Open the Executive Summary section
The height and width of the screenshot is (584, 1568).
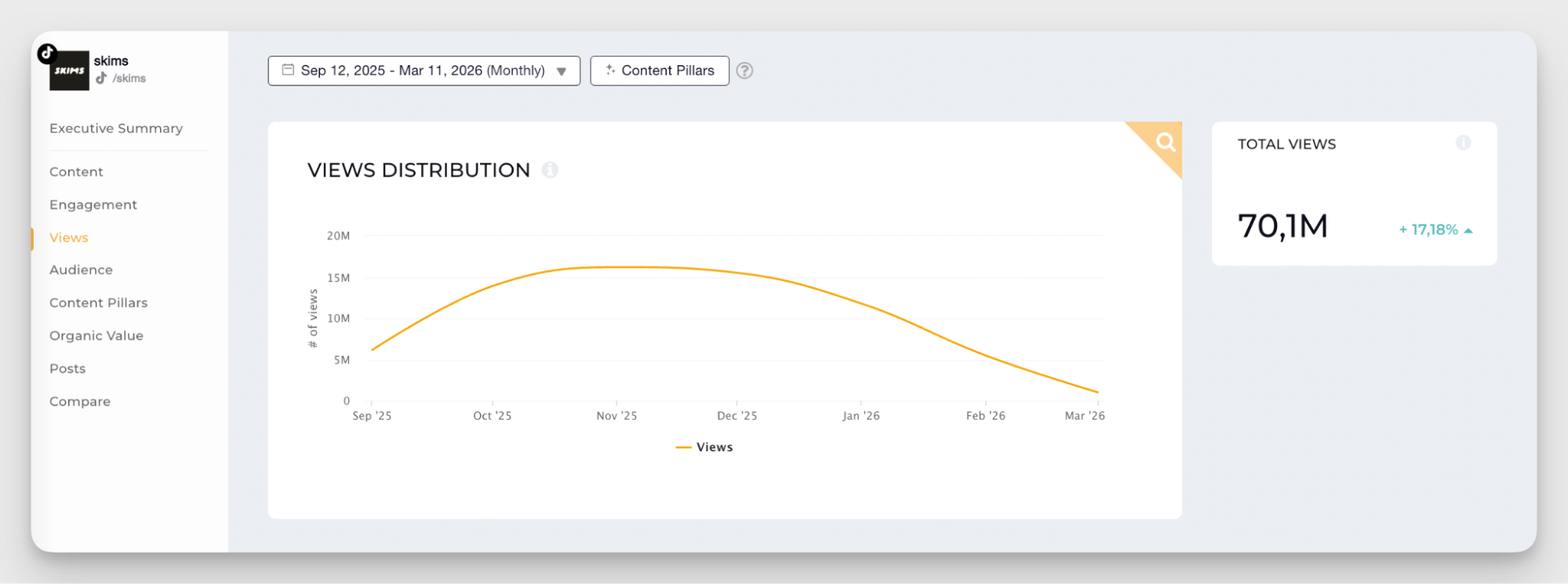[116, 128]
